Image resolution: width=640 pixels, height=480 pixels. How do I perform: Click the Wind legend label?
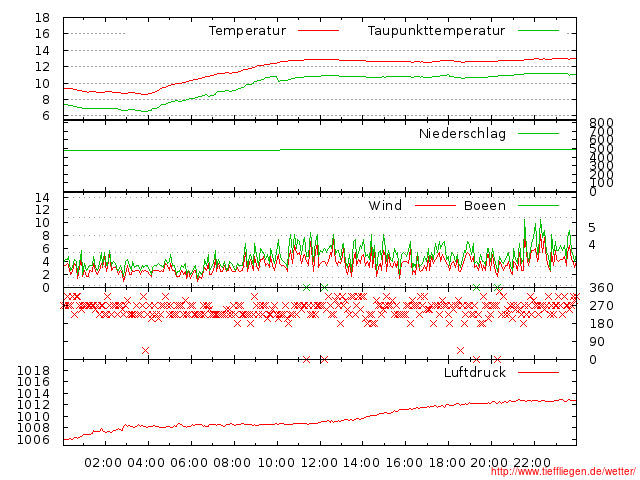point(385,205)
